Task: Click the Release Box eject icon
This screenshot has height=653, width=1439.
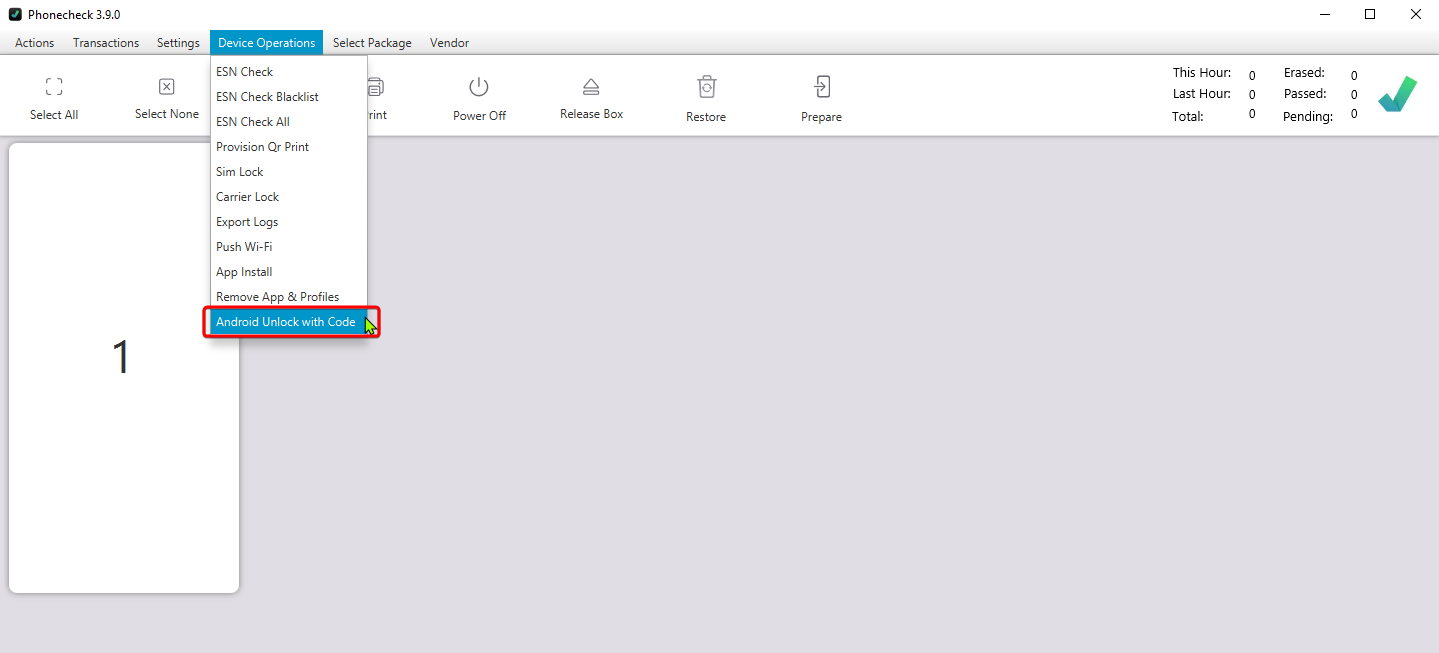Action: [591, 87]
